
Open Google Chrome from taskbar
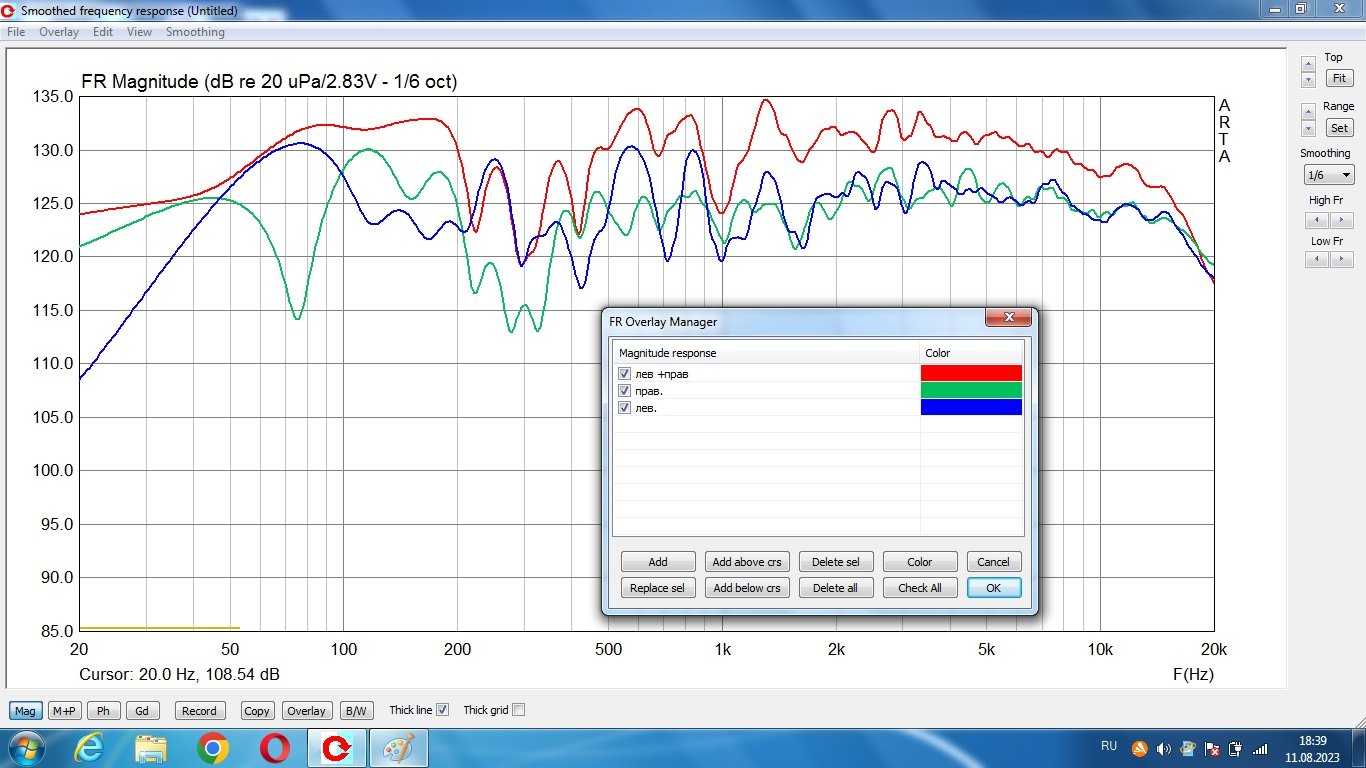pos(212,748)
